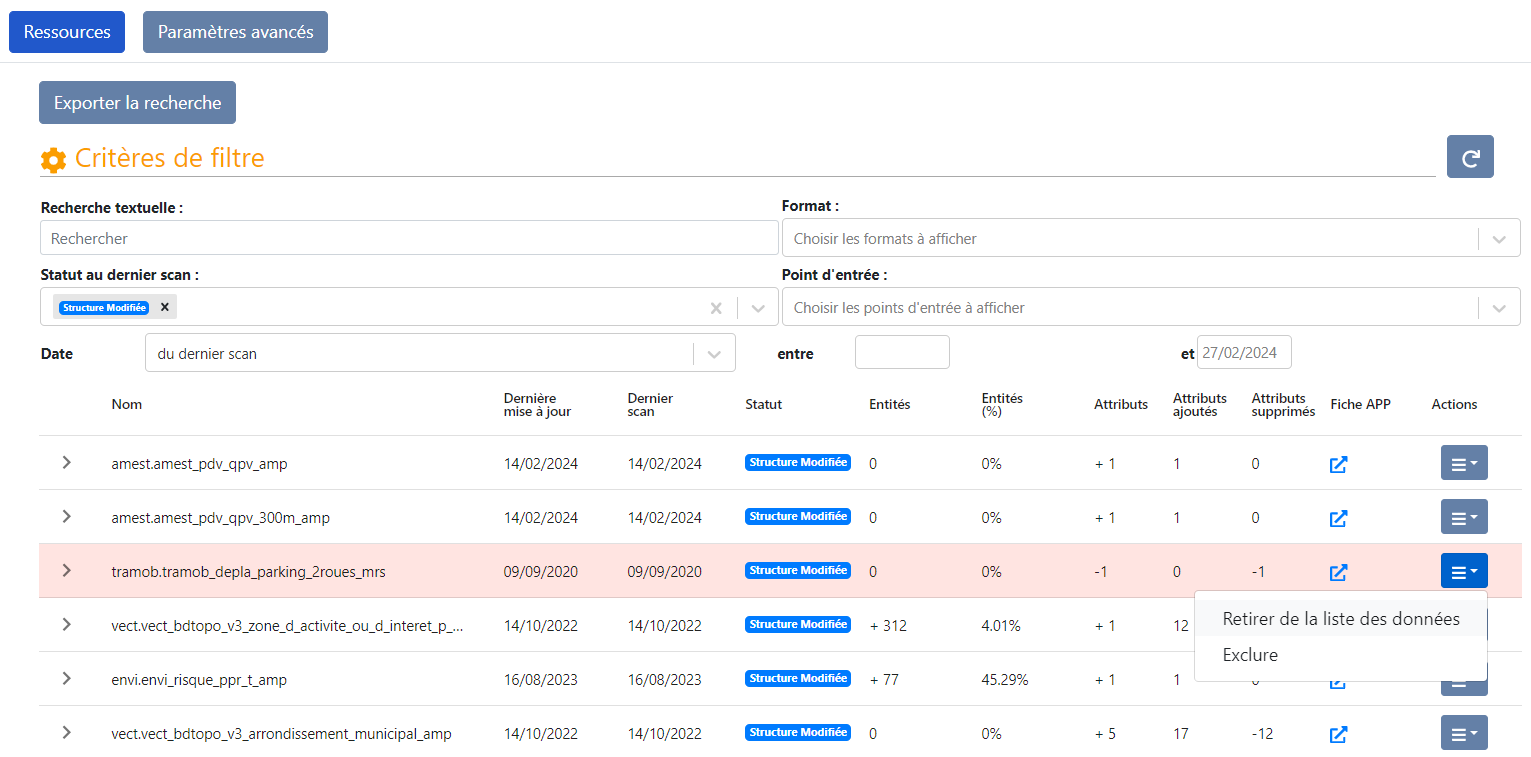The height and width of the screenshot is (757, 1531).
Task: Click the 16/08/2023 last update cell
Action: click(540, 680)
